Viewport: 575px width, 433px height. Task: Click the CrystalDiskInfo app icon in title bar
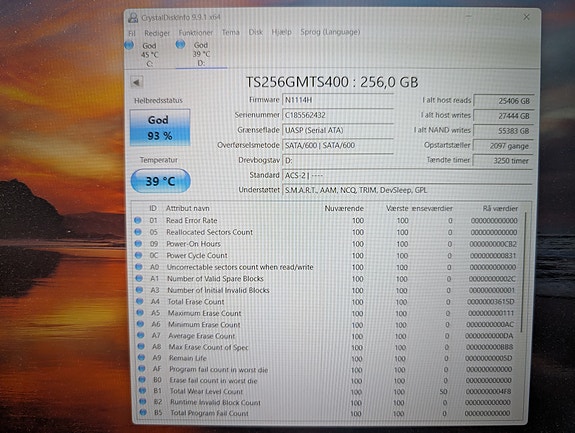point(133,18)
